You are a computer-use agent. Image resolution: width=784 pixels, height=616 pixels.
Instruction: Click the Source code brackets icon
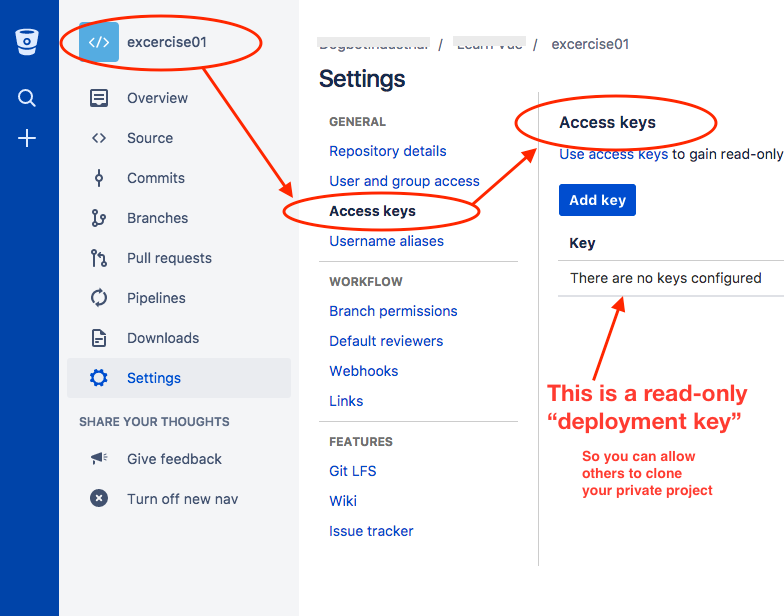pos(98,138)
